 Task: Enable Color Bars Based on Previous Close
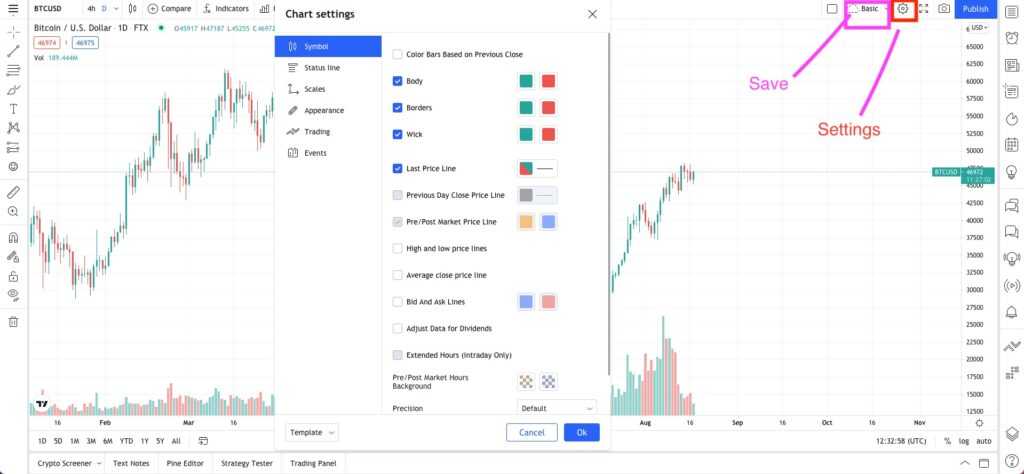click(398, 54)
